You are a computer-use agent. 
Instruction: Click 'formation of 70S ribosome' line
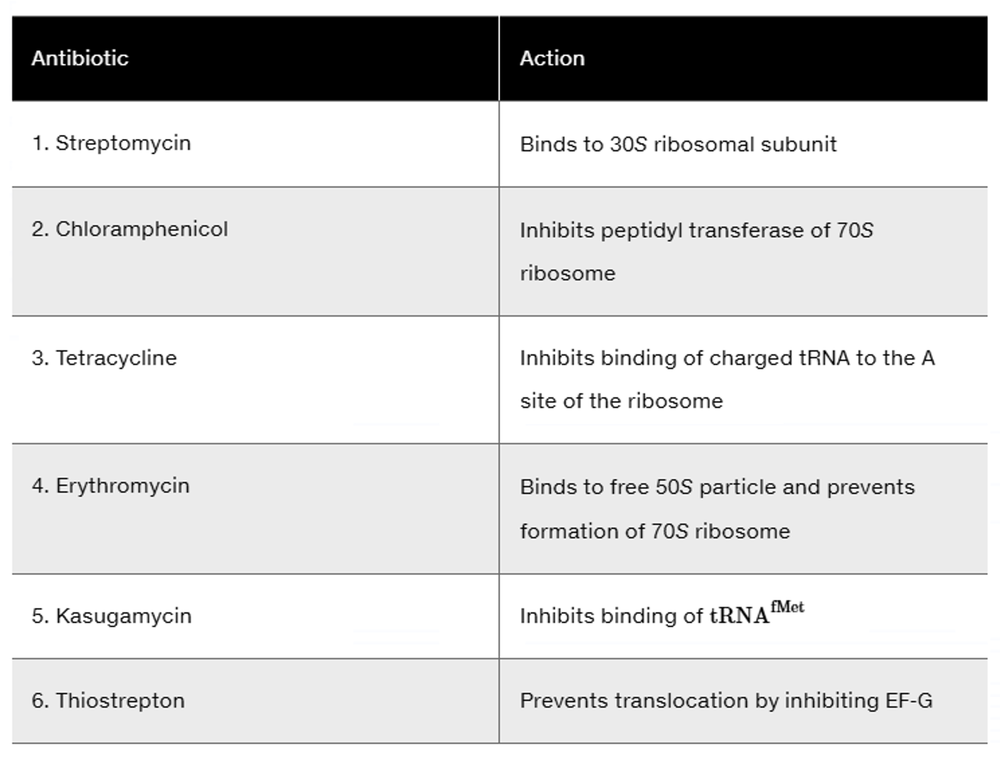pyautogui.click(x=654, y=531)
